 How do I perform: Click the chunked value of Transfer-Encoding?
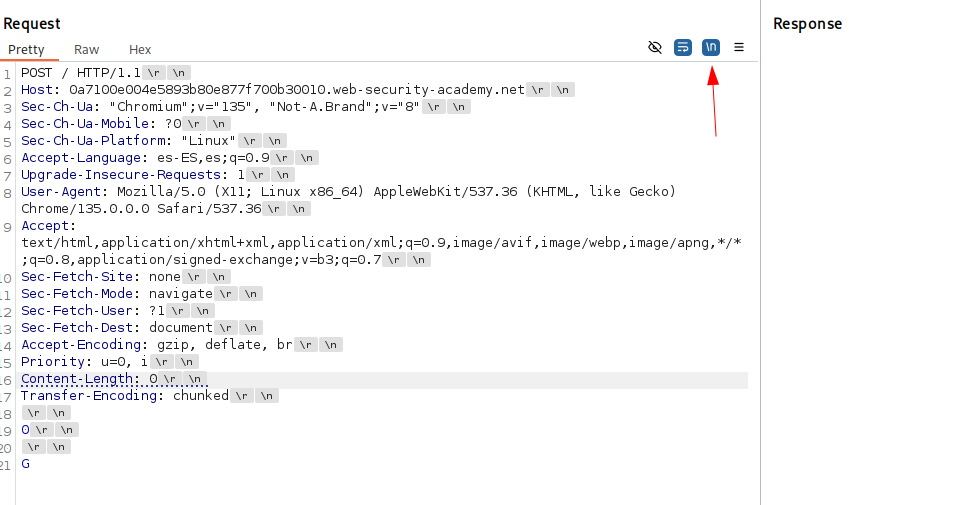tap(201, 397)
